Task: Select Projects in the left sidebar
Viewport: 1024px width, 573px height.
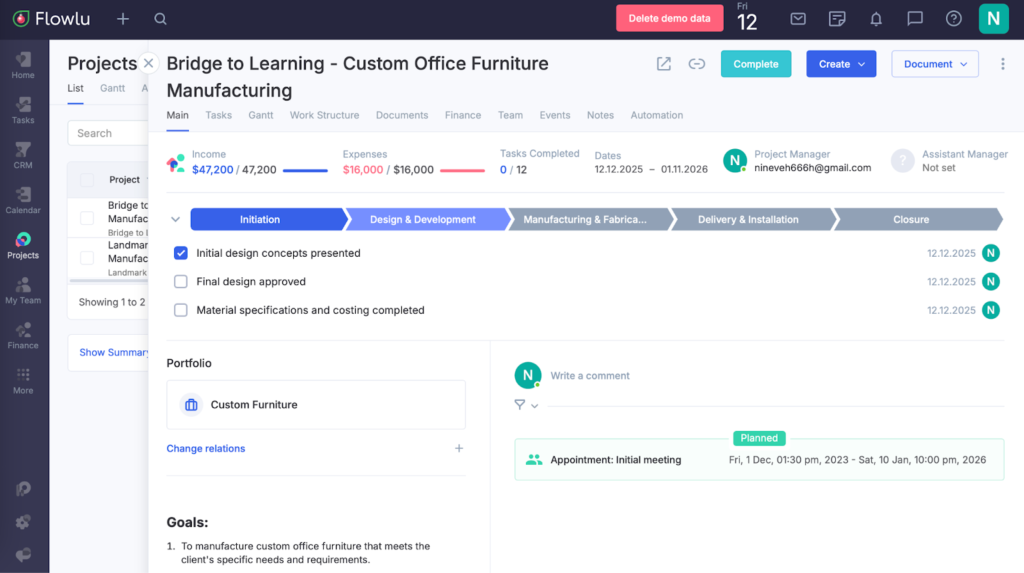Action: (x=23, y=246)
